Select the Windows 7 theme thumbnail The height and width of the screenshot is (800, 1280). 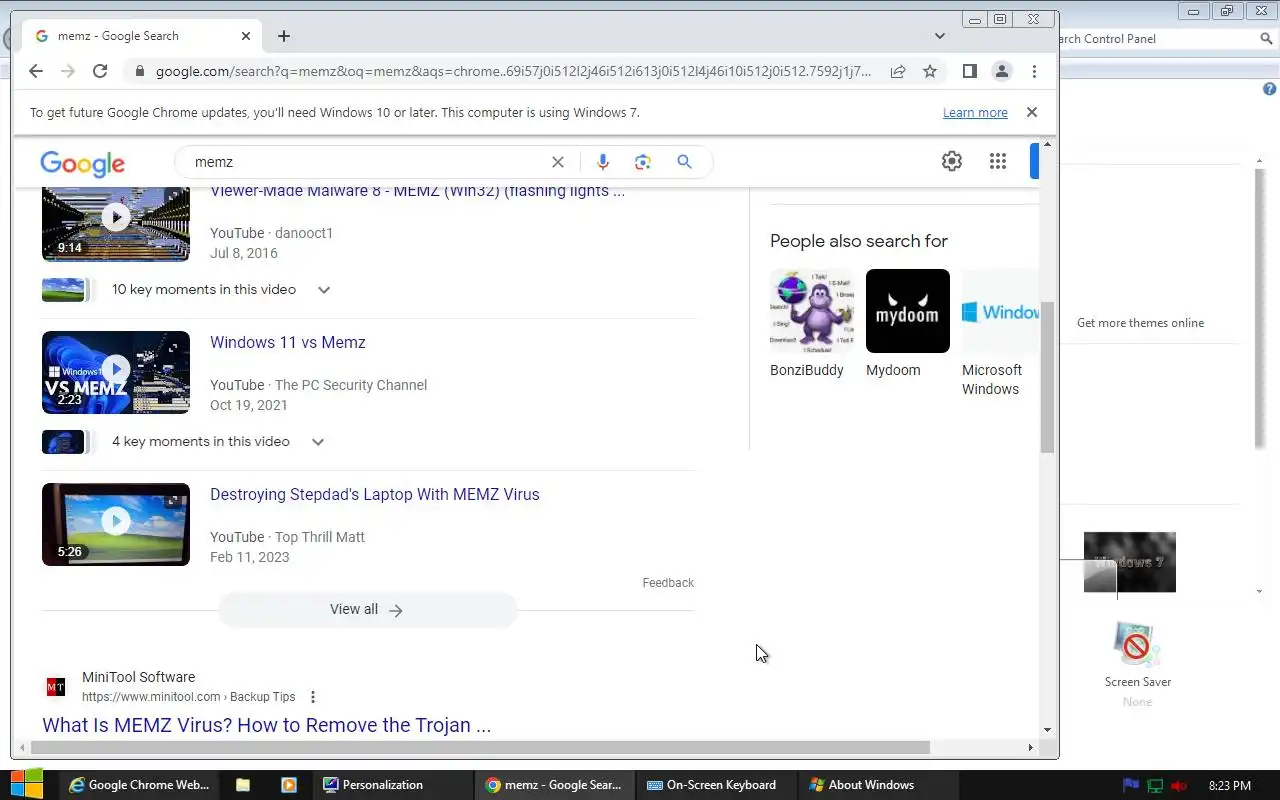coord(1130,562)
